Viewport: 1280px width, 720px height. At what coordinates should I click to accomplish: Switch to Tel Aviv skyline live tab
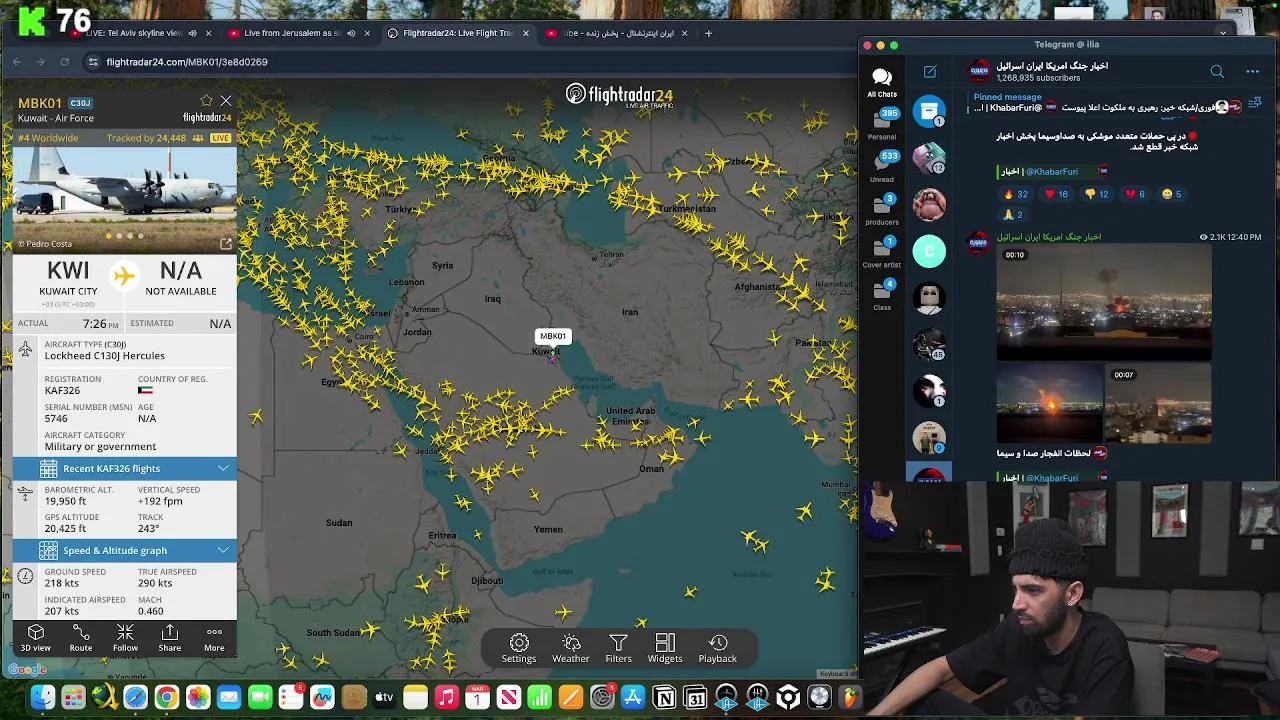coord(134,33)
